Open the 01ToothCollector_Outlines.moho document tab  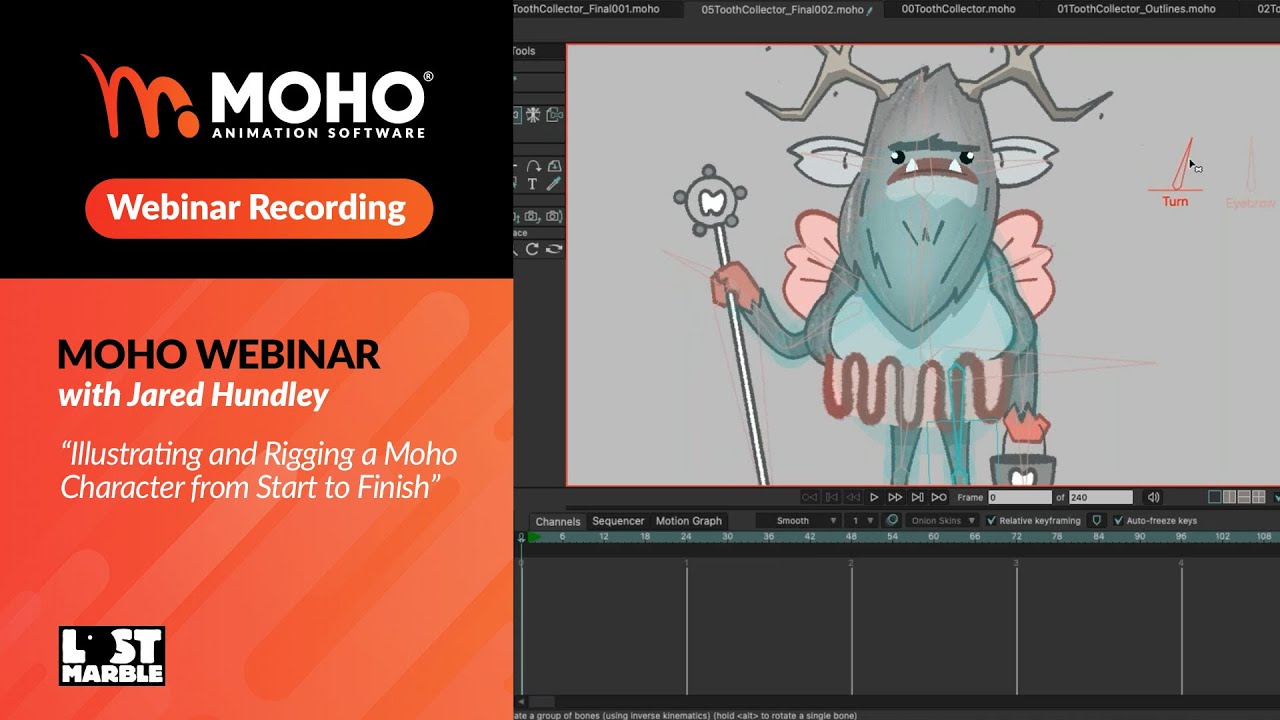pos(1136,9)
